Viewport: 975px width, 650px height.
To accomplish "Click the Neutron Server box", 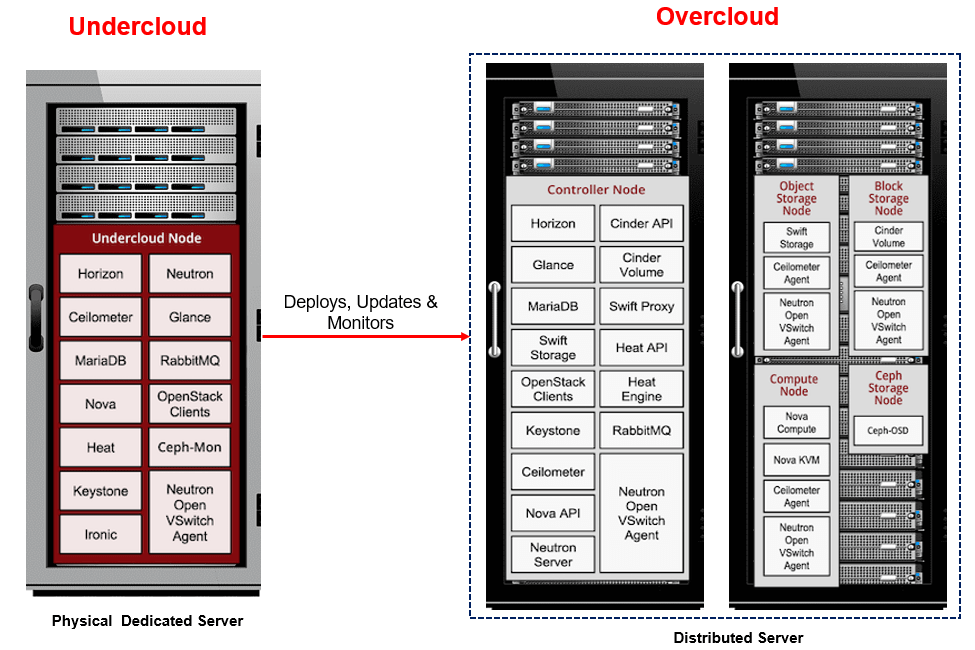I will [x=553, y=554].
